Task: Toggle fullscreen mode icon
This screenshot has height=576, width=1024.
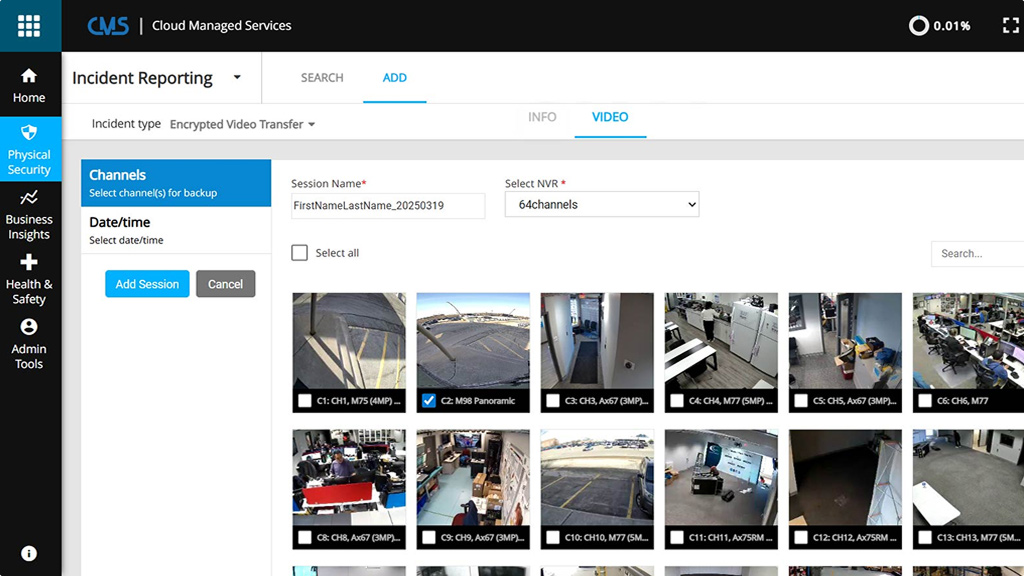Action: (x=1010, y=26)
